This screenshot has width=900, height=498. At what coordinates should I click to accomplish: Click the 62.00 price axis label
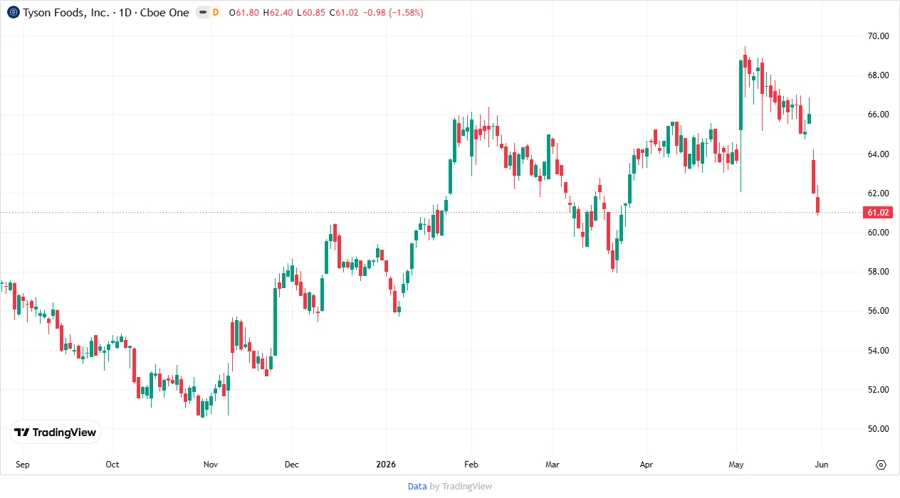878,193
